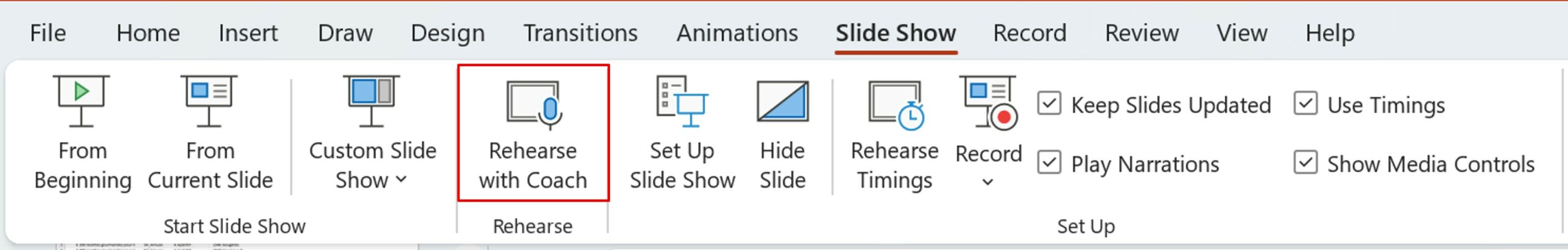Click the Hide Slide icon

click(x=782, y=101)
